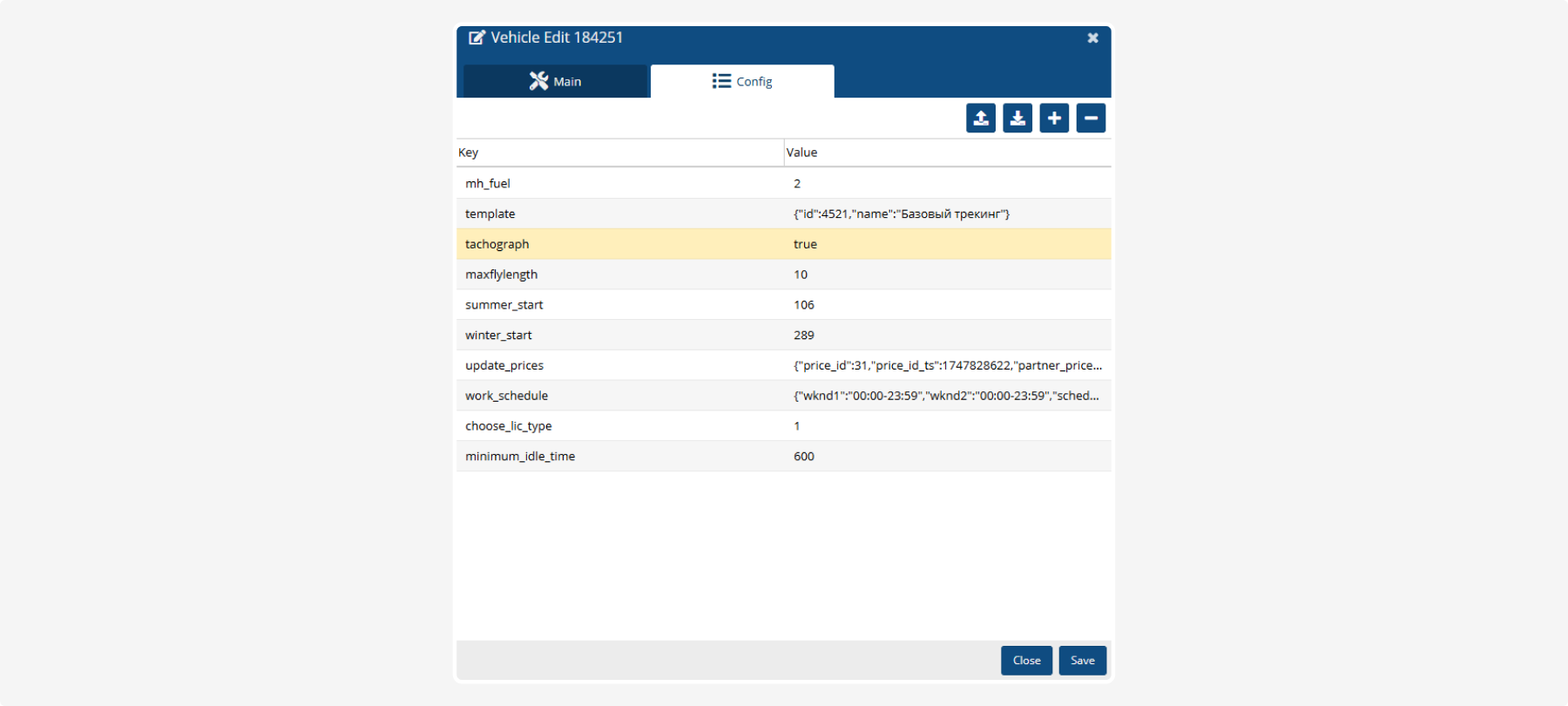The image size is (1568, 706).
Task: Click the upload config icon
Action: pyautogui.click(x=981, y=119)
